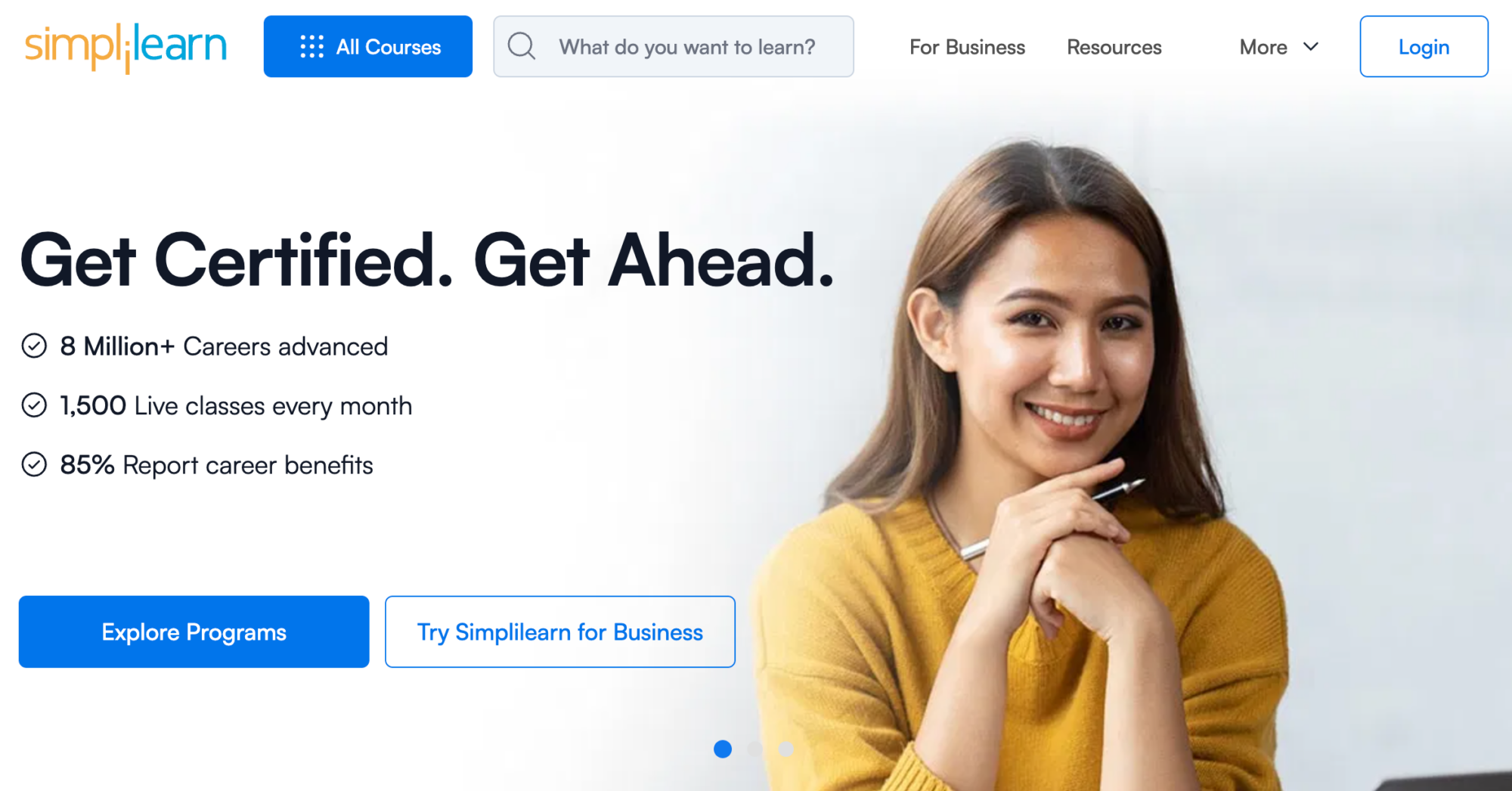Click Try Simplilearn for Business
This screenshot has width=1512, height=791.
(x=560, y=631)
